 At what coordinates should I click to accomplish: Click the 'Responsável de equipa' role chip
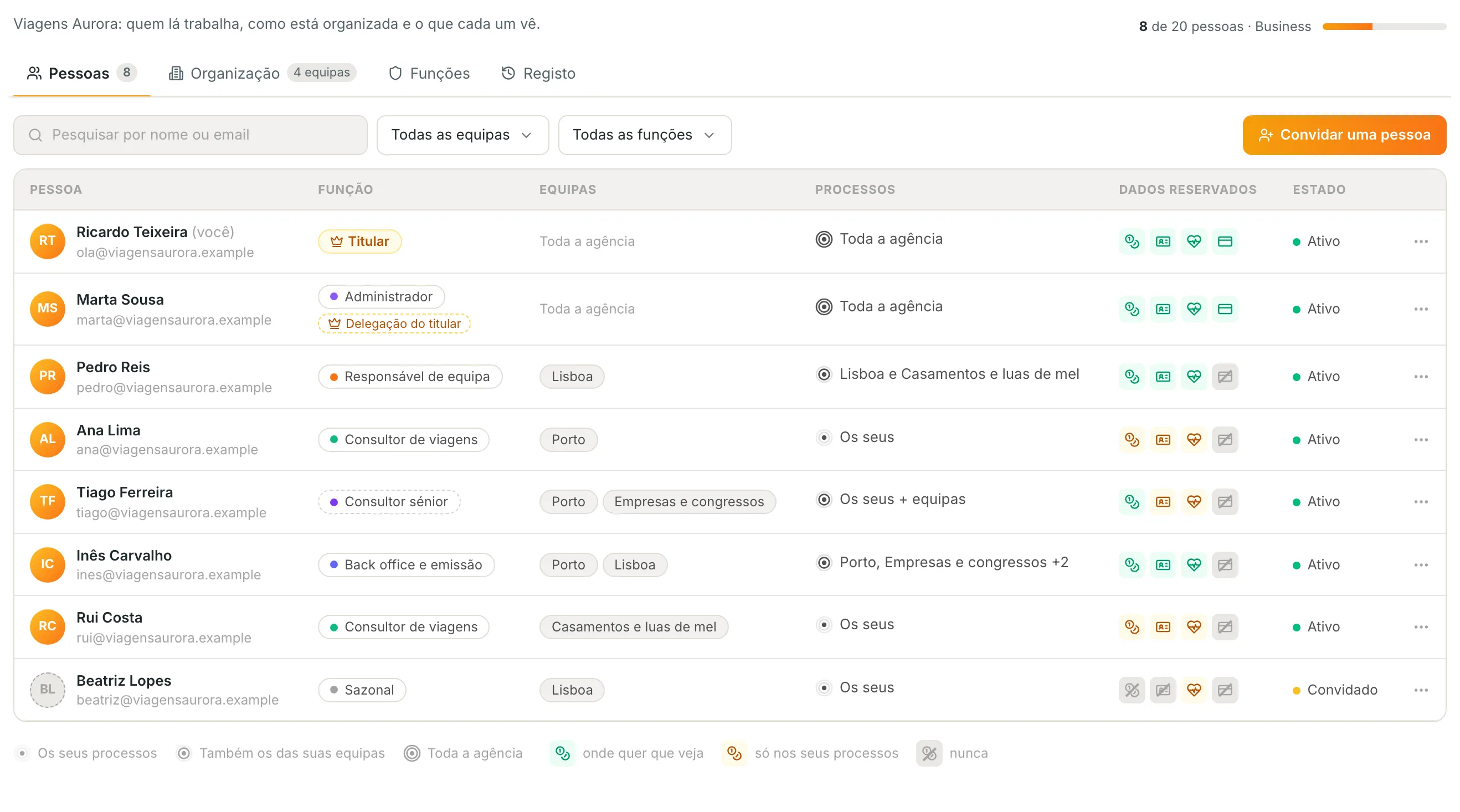pyautogui.click(x=410, y=376)
